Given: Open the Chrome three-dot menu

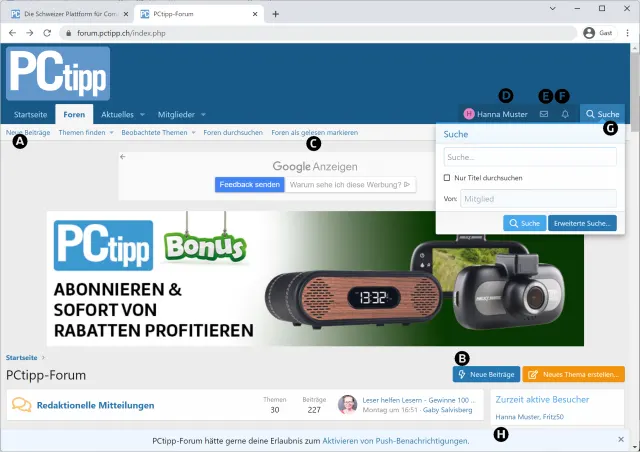Looking at the screenshot, I should [x=627, y=33].
